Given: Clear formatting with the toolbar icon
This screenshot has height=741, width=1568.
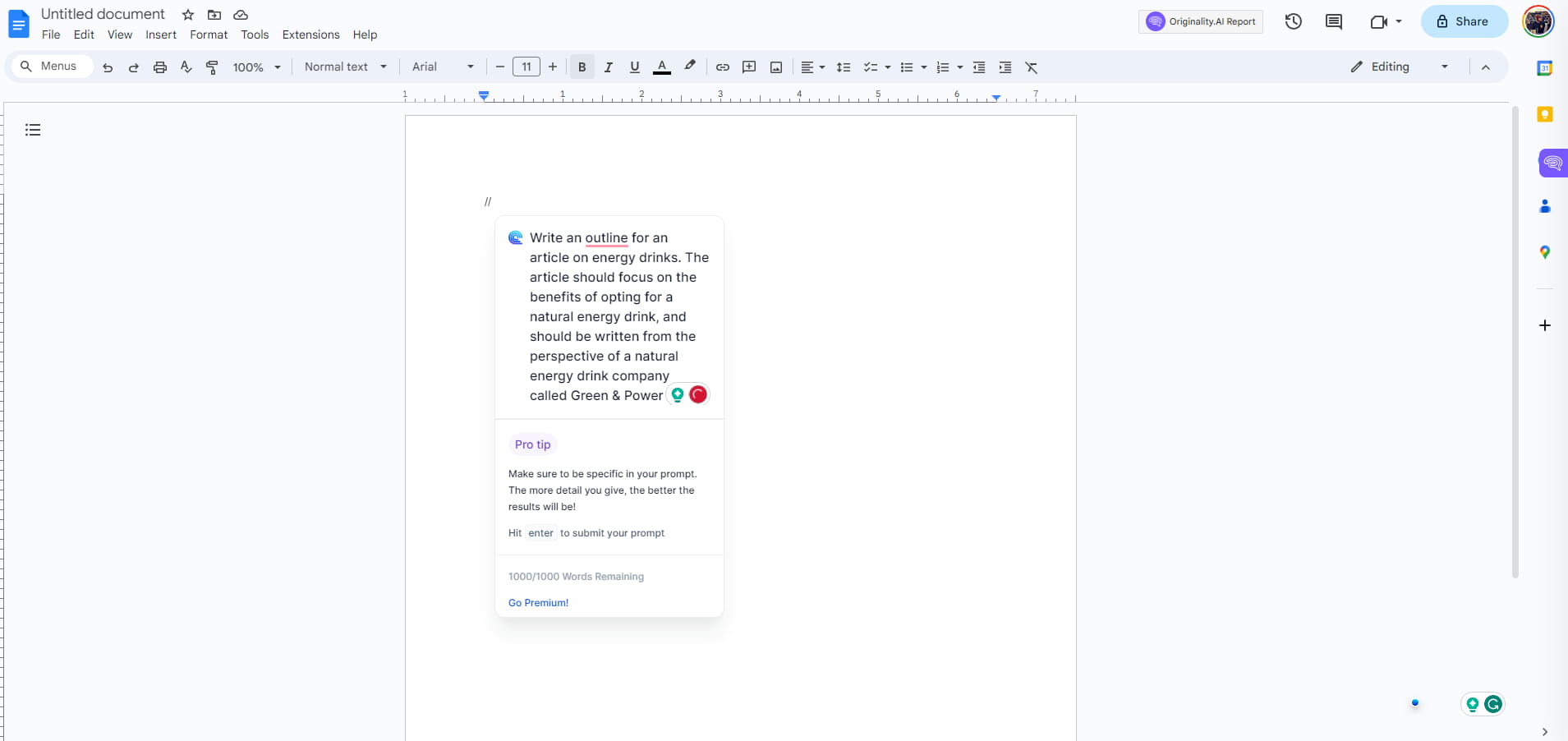Looking at the screenshot, I should point(1032,67).
